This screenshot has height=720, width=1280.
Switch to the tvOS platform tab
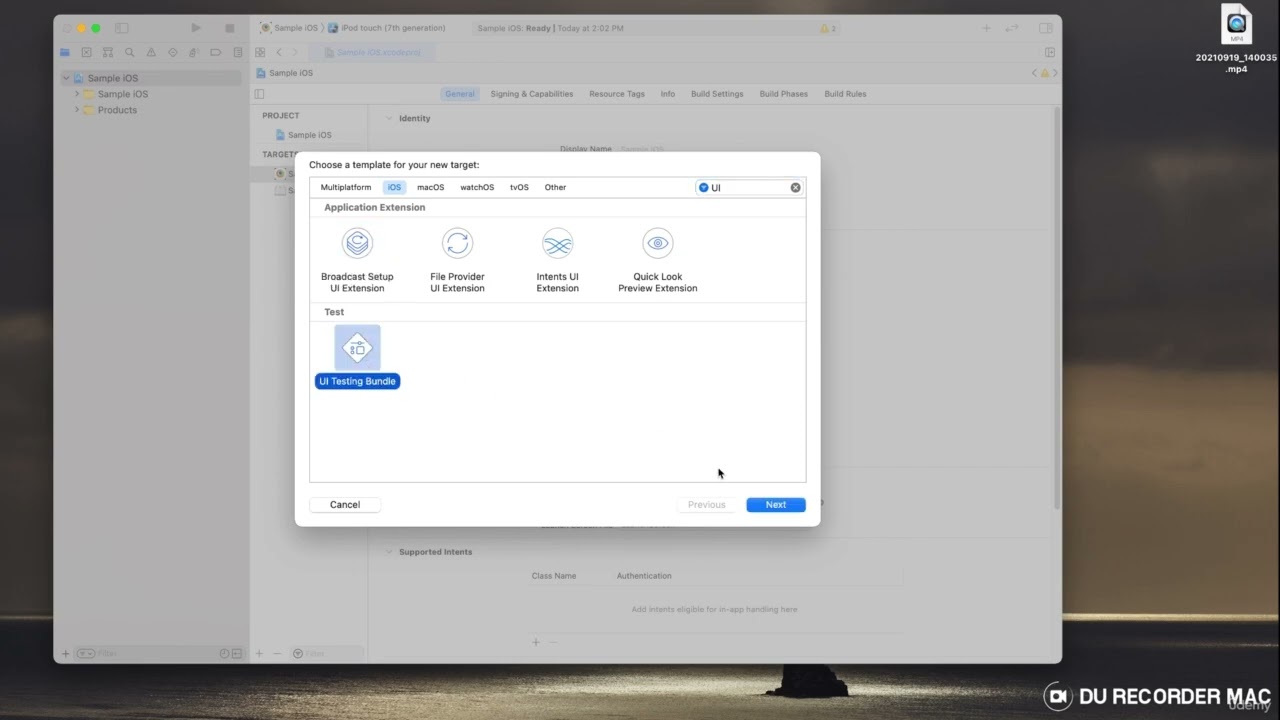tap(519, 187)
